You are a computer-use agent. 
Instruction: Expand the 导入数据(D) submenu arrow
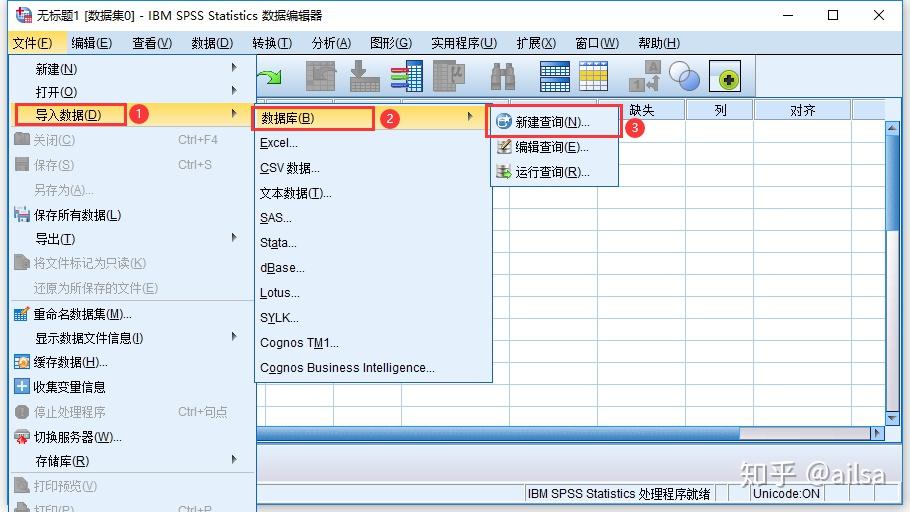(234, 113)
